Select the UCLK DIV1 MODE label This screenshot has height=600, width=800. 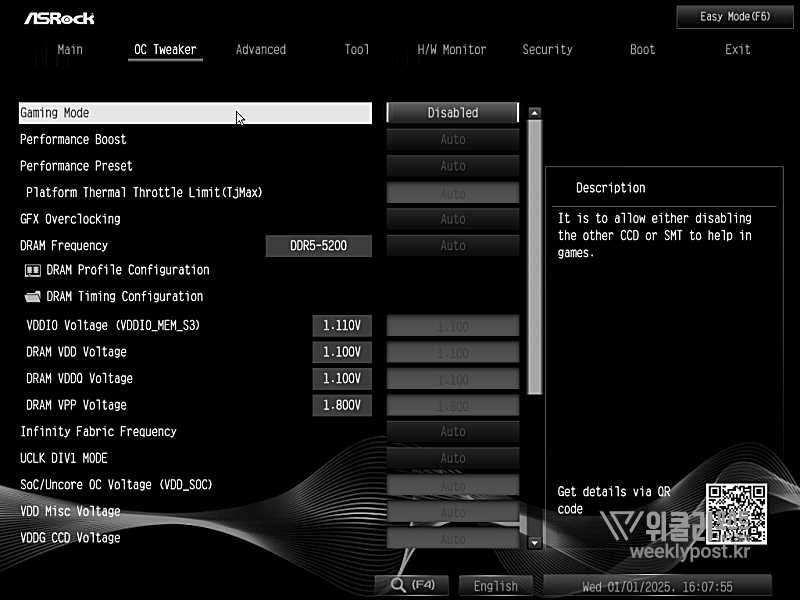(x=64, y=458)
